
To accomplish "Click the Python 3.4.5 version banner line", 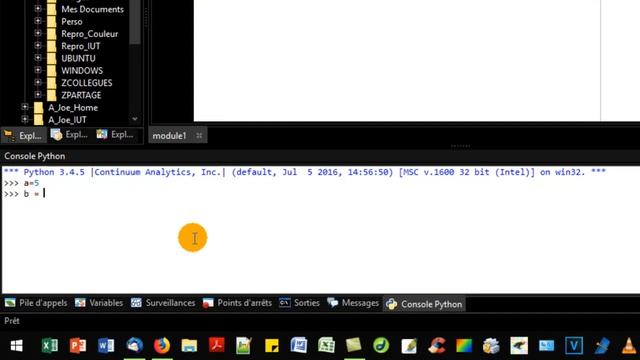I will coord(304,172).
